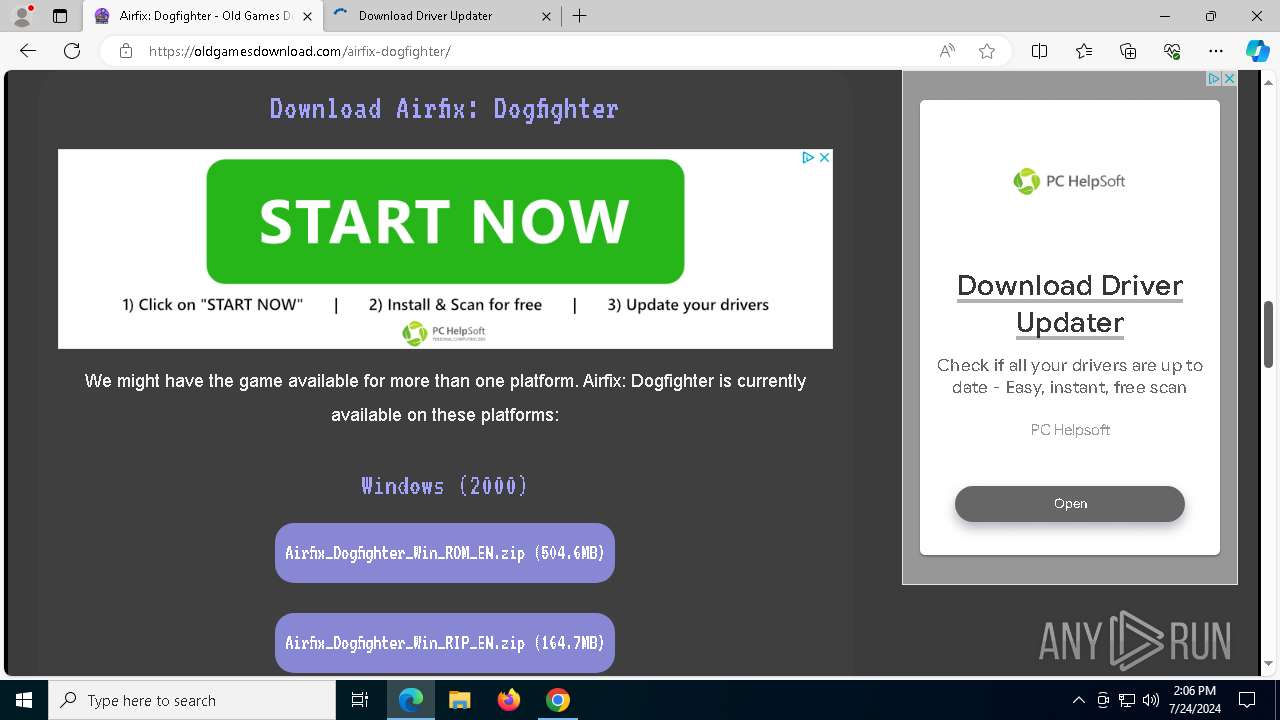Open Microsoft Edge from taskbar
Viewport: 1280px width, 720px height.
(x=411, y=700)
